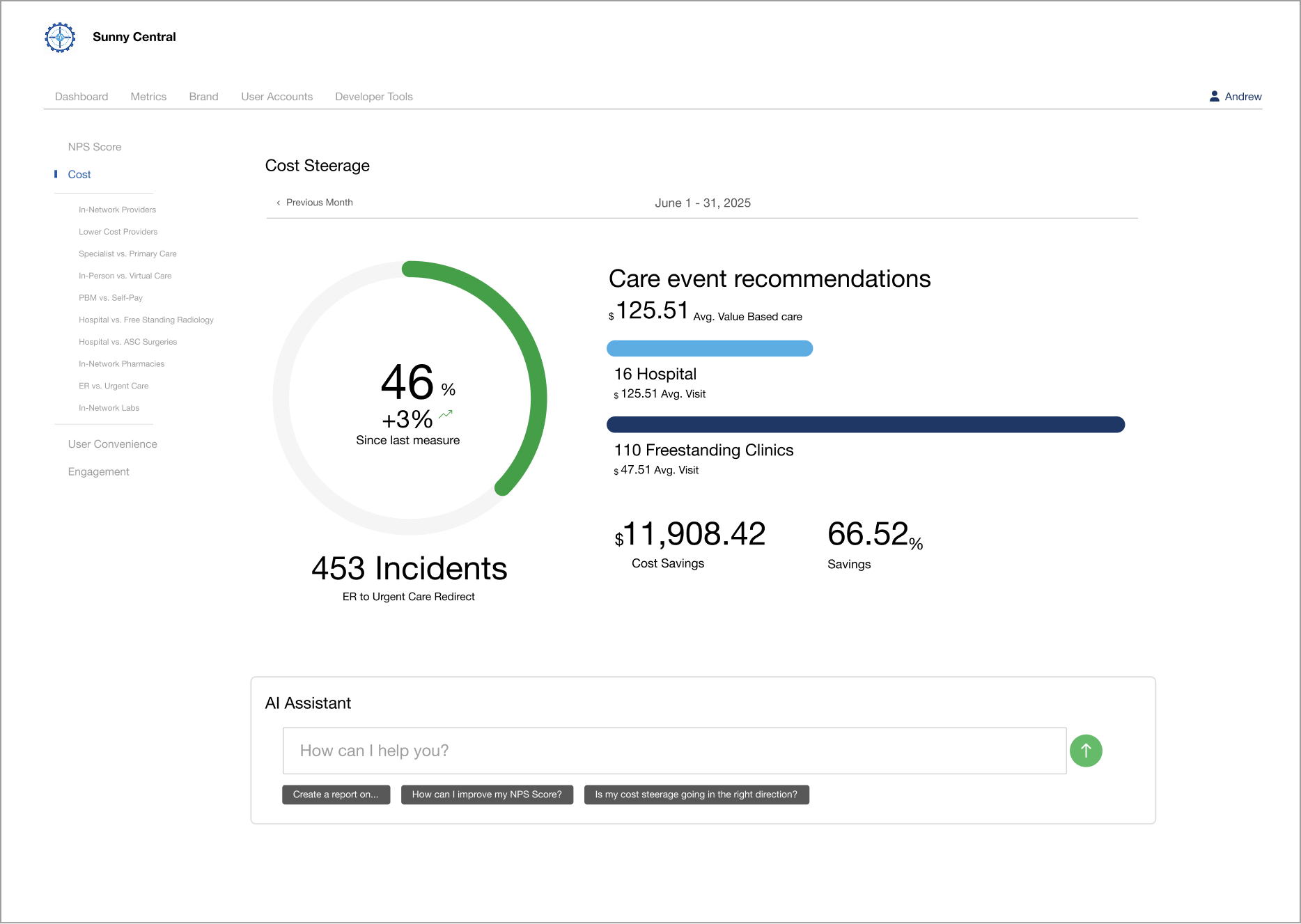Select User Accounts in top navigation
The width and height of the screenshot is (1301, 924).
click(x=276, y=97)
